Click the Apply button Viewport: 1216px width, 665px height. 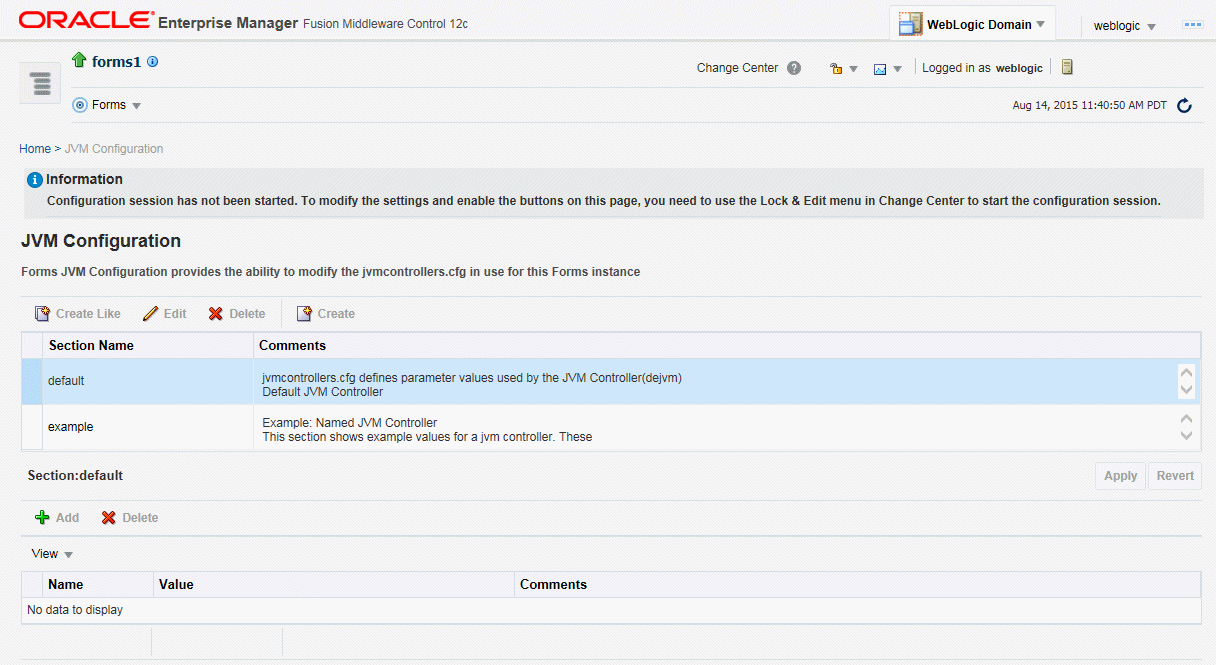pyautogui.click(x=1120, y=476)
